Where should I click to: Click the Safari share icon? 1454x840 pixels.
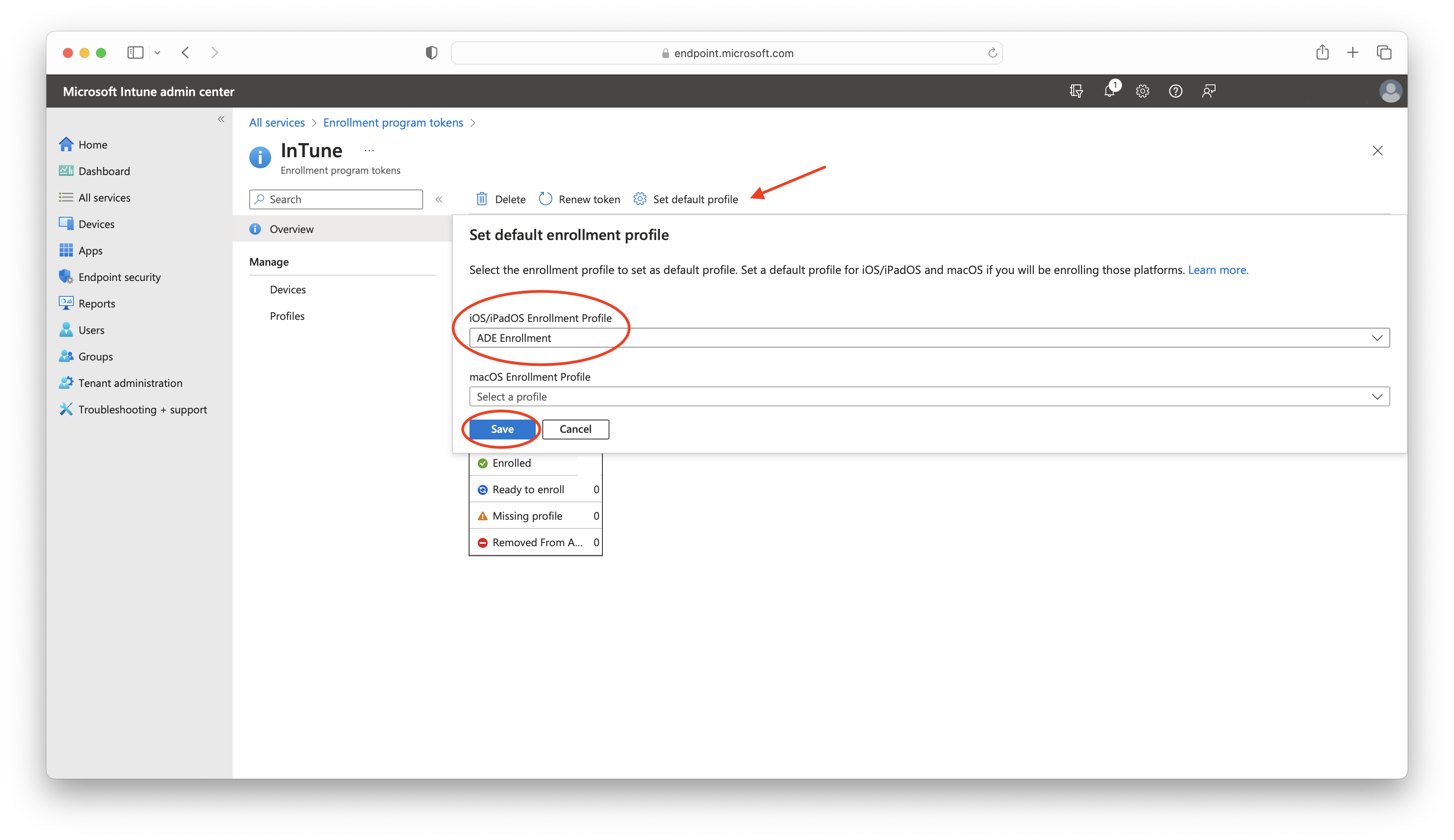click(x=1322, y=53)
